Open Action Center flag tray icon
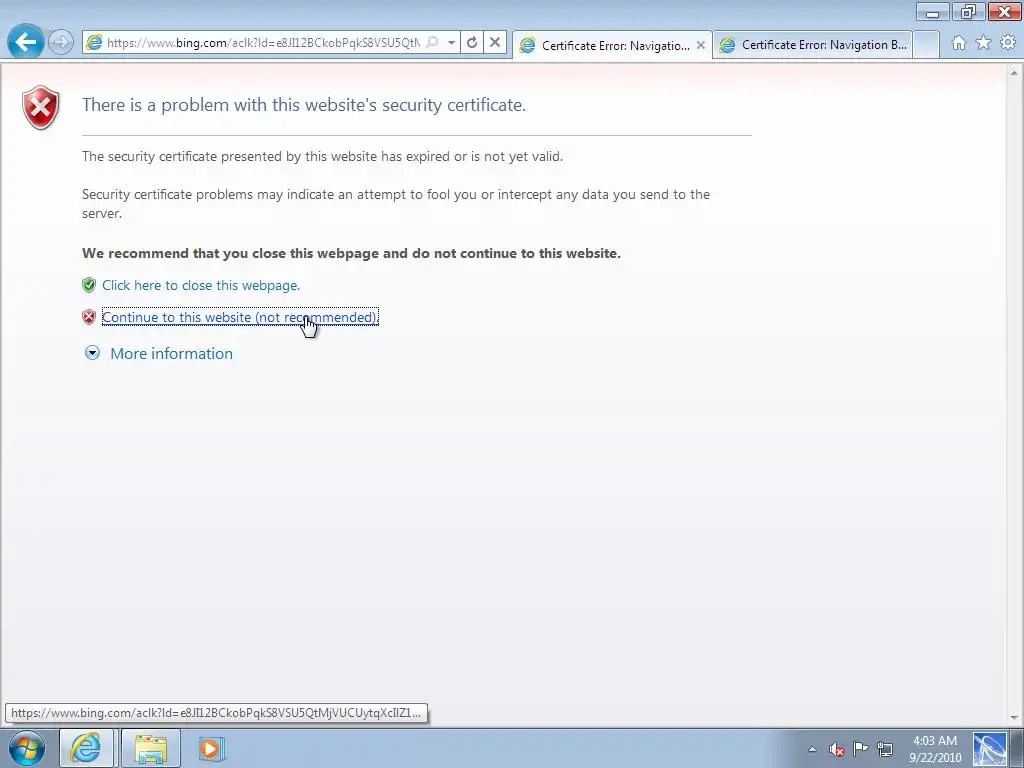This screenshot has width=1024, height=768. [x=861, y=749]
